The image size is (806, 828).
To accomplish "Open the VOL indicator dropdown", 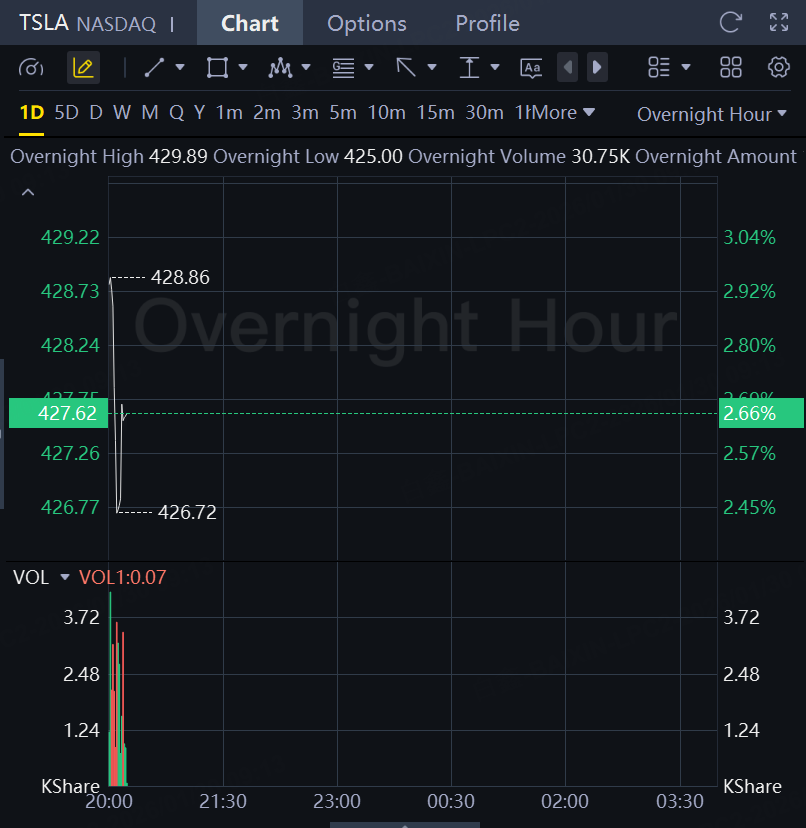I will pyautogui.click(x=65, y=577).
